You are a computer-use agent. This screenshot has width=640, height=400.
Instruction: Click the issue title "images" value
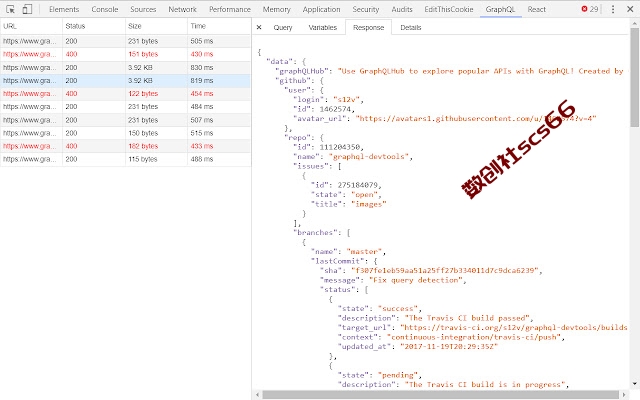(x=368, y=204)
